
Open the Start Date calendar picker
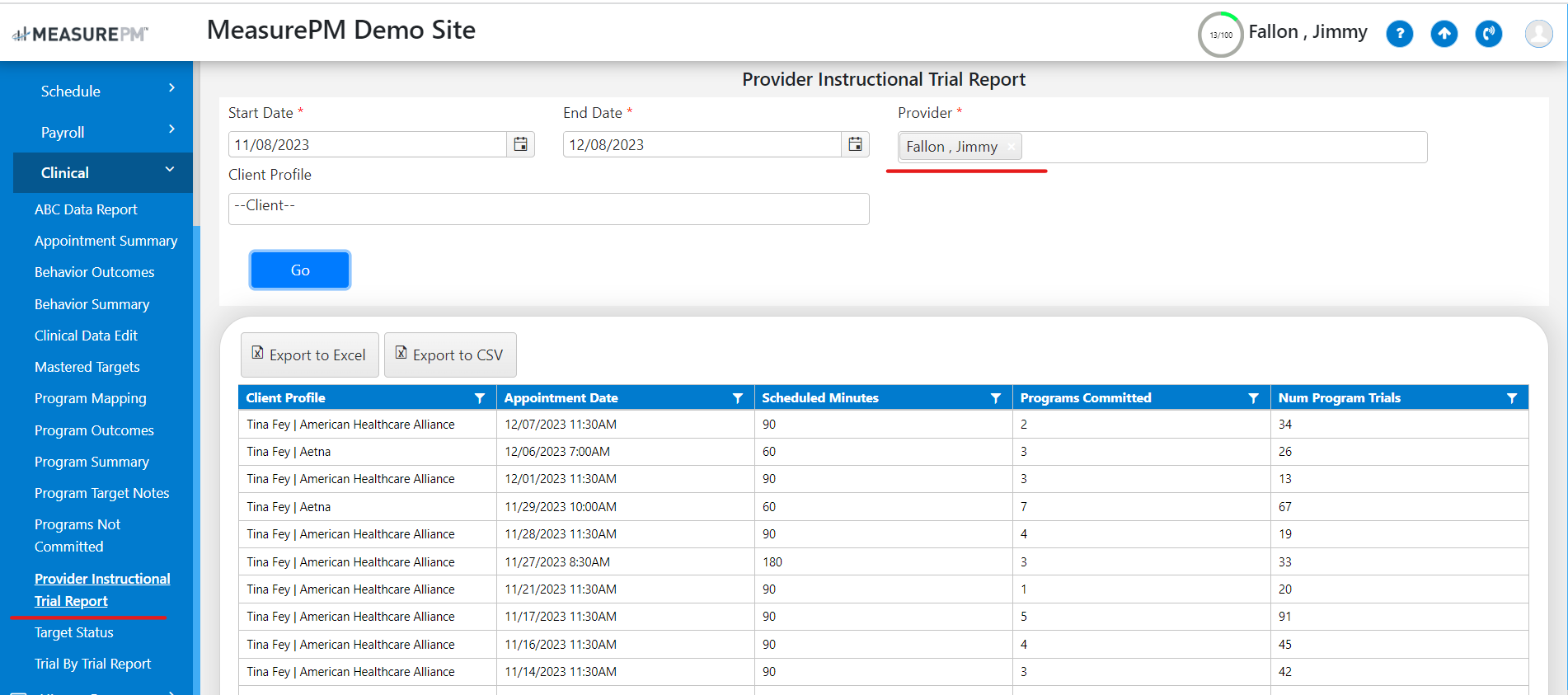click(x=521, y=144)
